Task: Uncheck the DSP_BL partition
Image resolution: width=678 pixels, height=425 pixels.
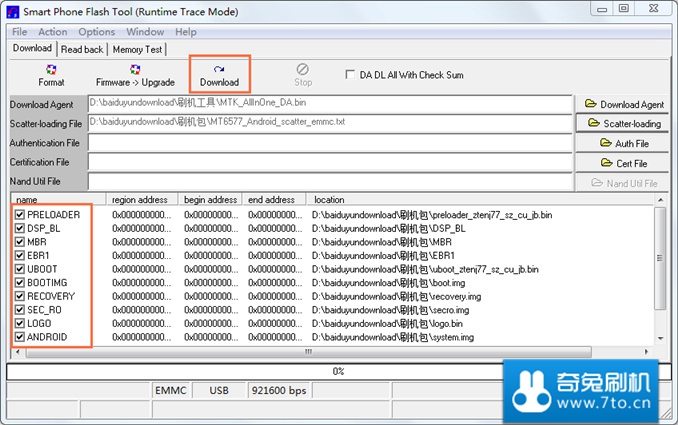Action: (19, 228)
